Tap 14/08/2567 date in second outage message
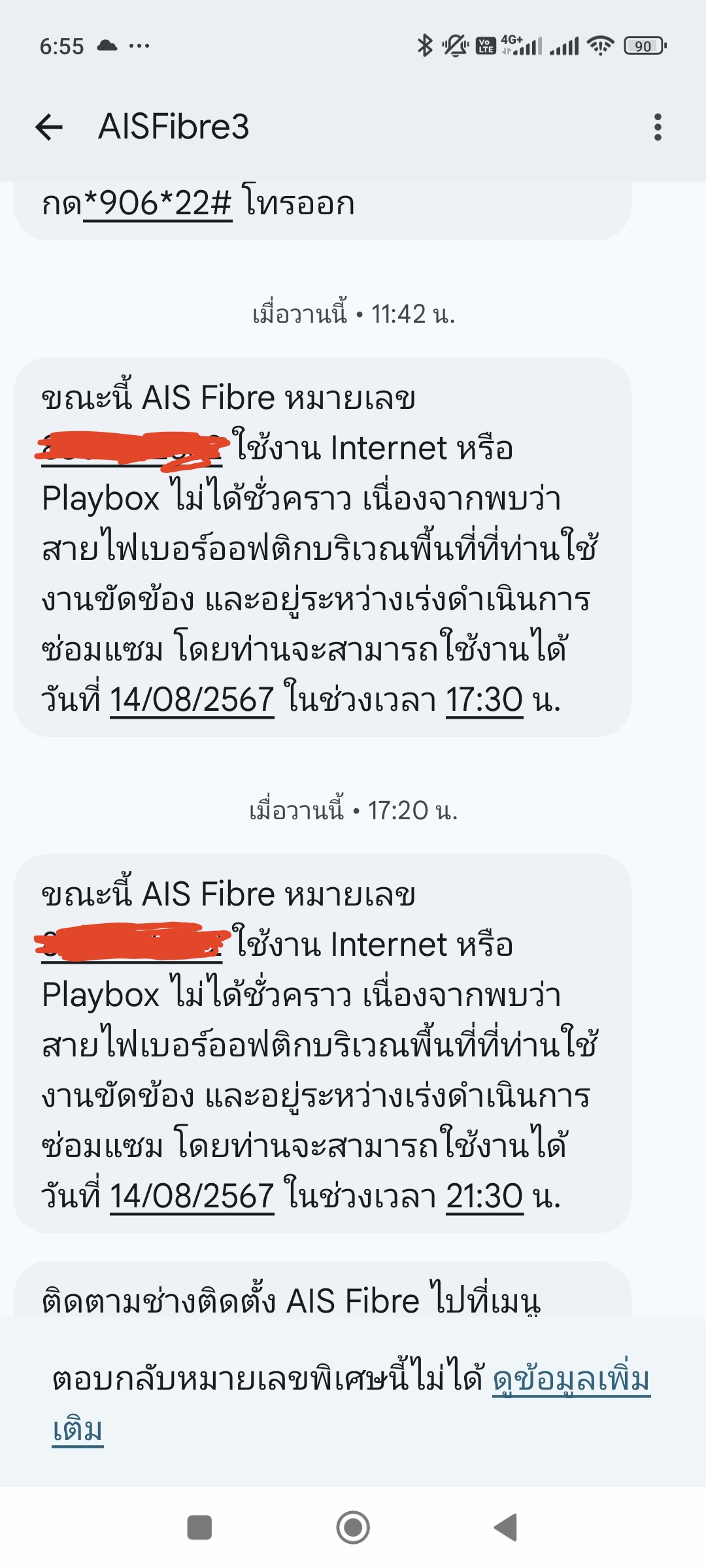The width and height of the screenshot is (706, 1568). (192, 1196)
